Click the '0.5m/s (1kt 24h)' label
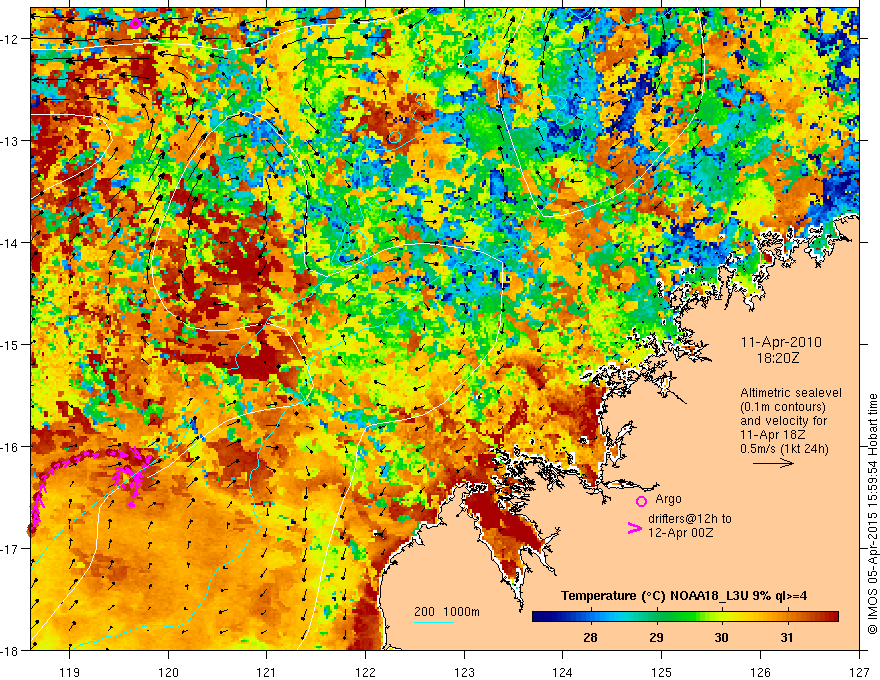The image size is (880, 680). click(784, 448)
